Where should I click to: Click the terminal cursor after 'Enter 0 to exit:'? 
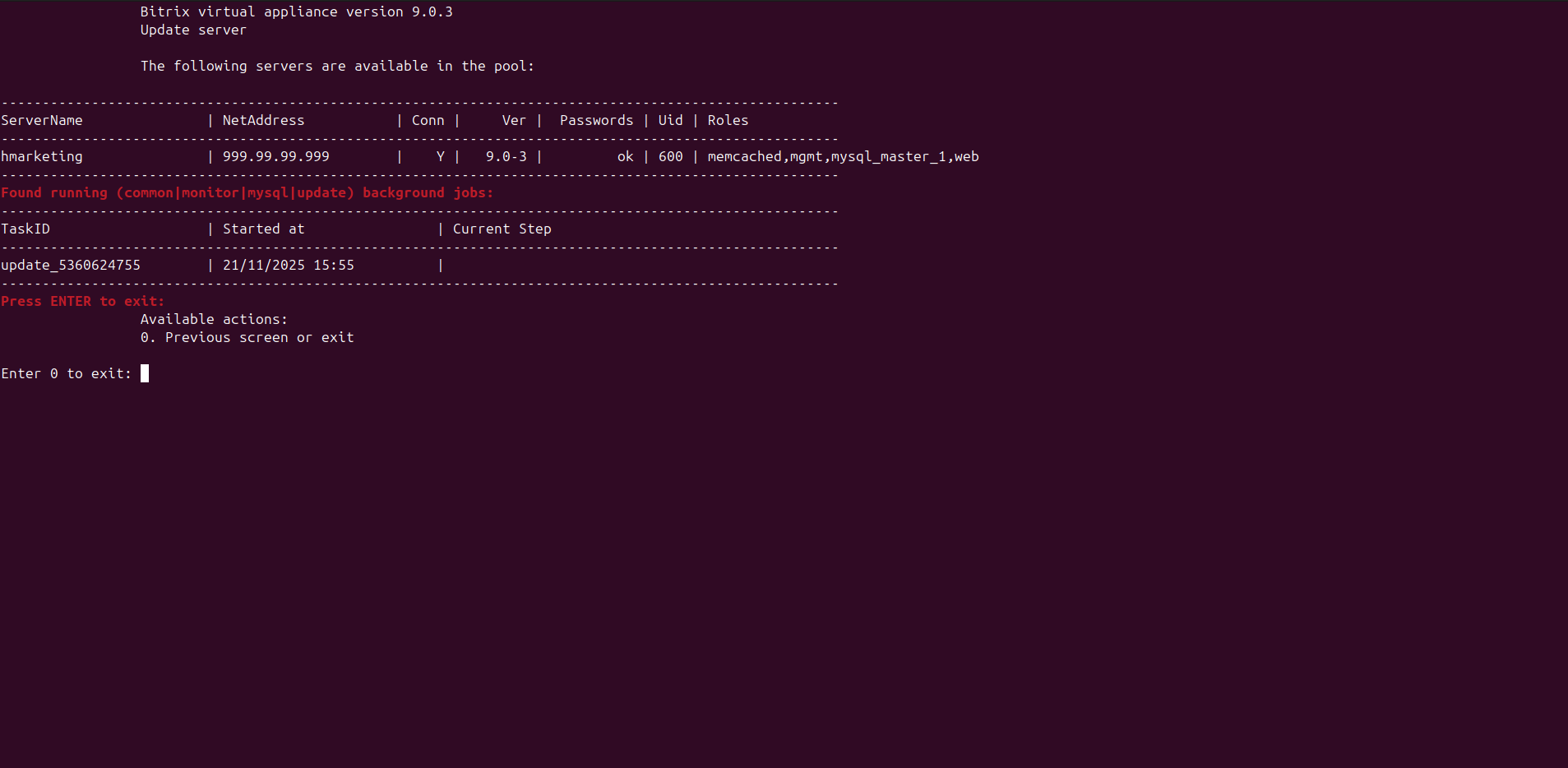145,373
